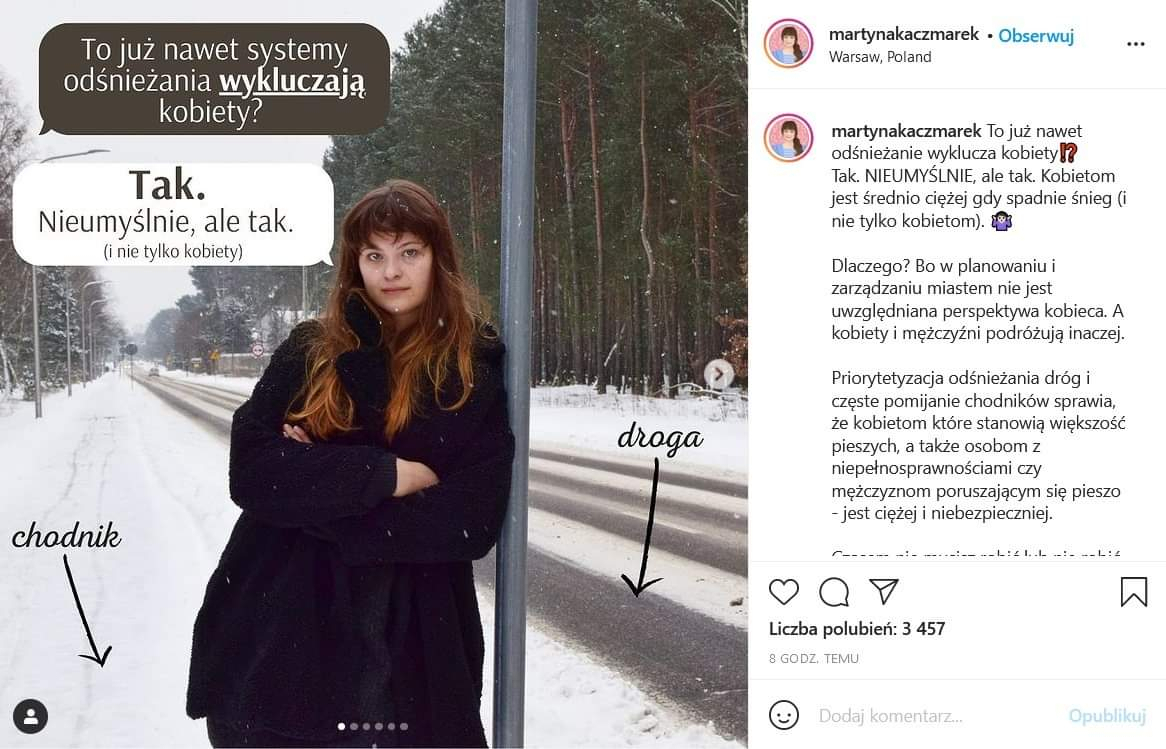Screen dimensions: 1166x749
Task: Click the Dodaj komentarz comment field
Action: (x=937, y=716)
